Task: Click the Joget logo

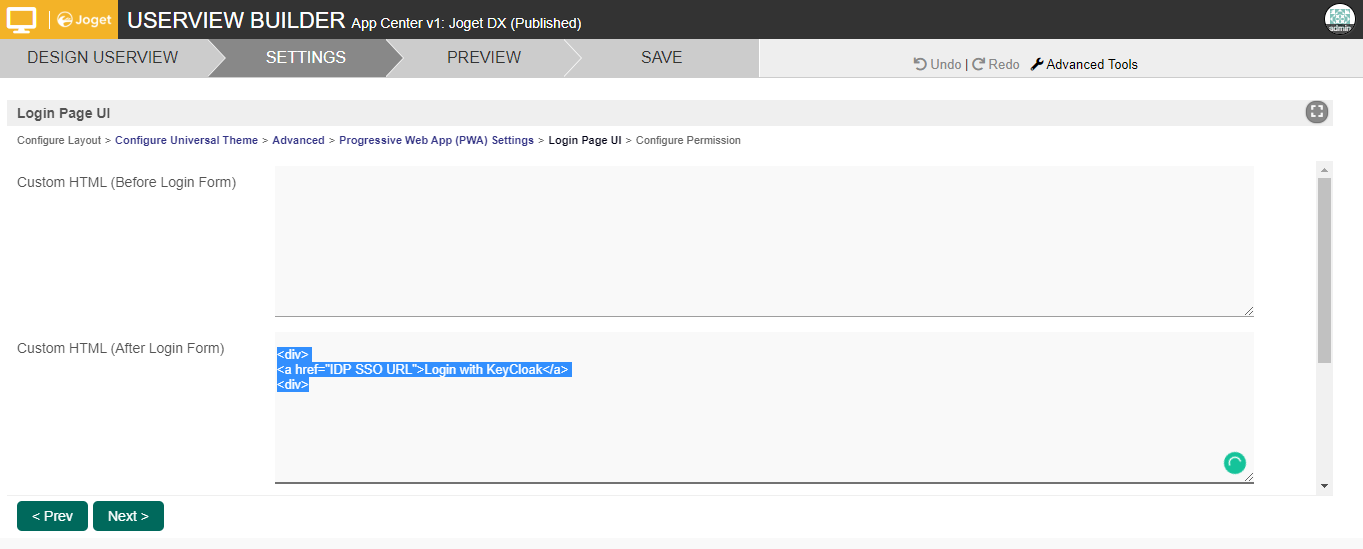Action: [x=84, y=20]
